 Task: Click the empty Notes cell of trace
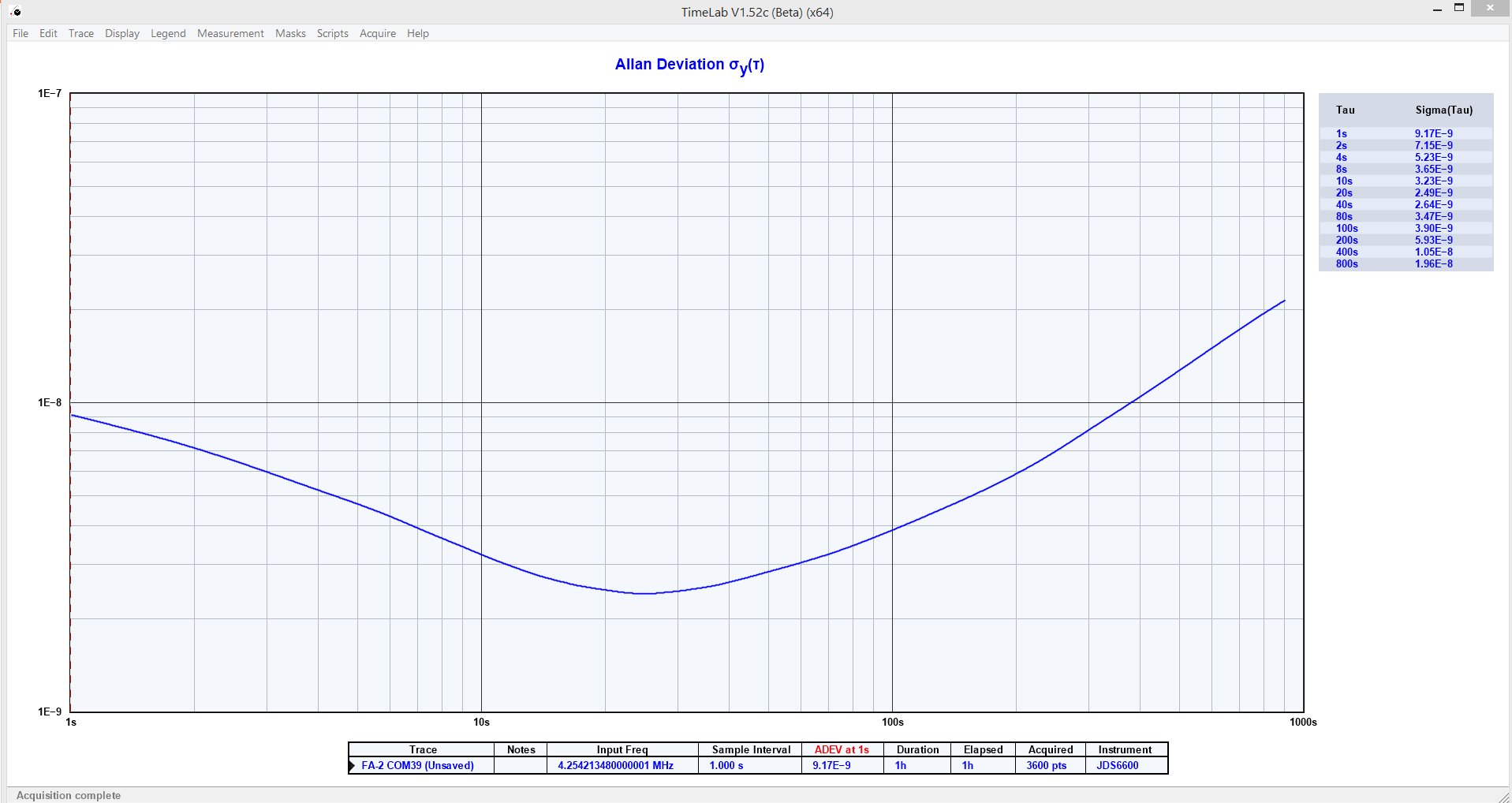(x=521, y=765)
